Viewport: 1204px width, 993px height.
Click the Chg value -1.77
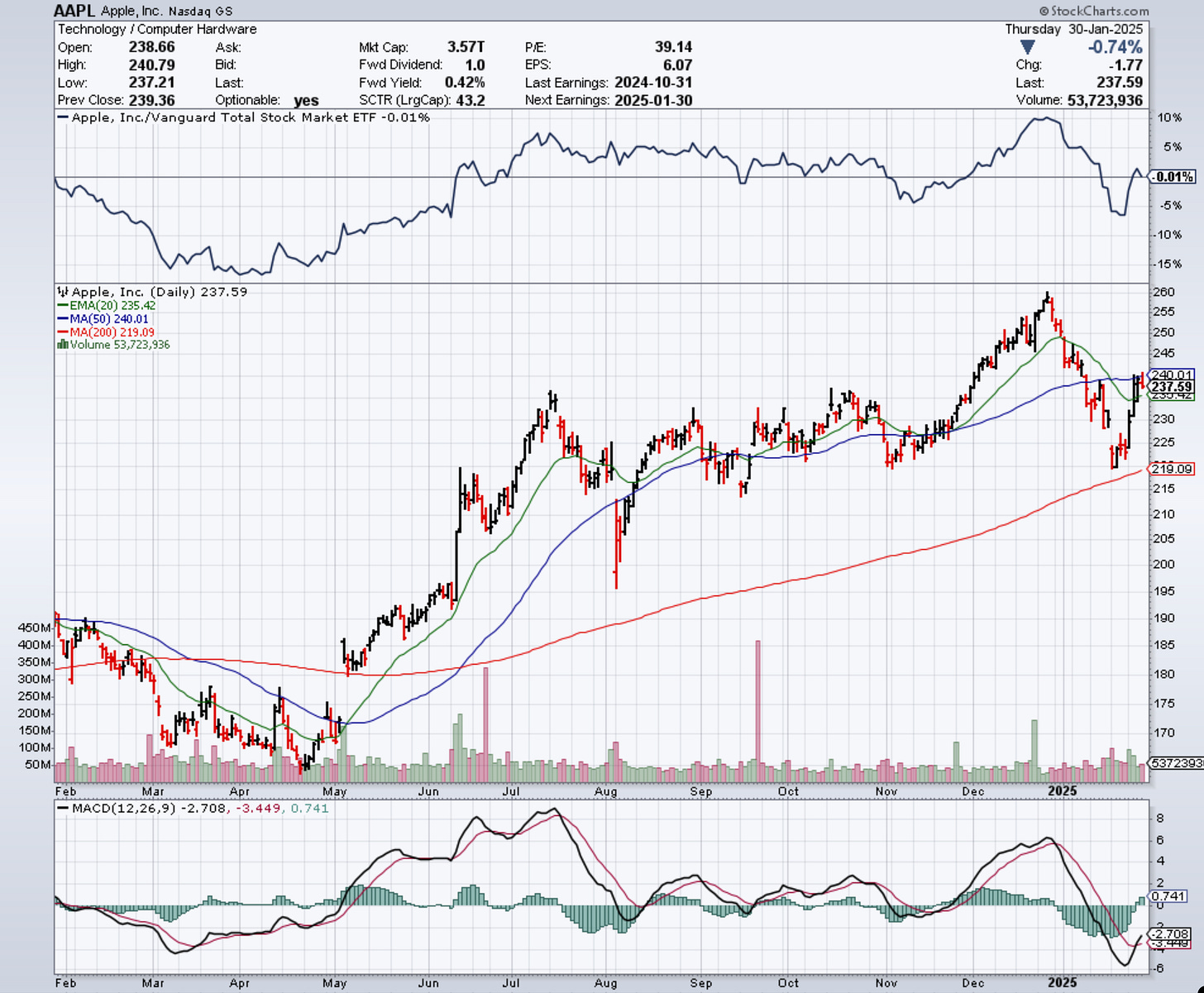point(1125,64)
